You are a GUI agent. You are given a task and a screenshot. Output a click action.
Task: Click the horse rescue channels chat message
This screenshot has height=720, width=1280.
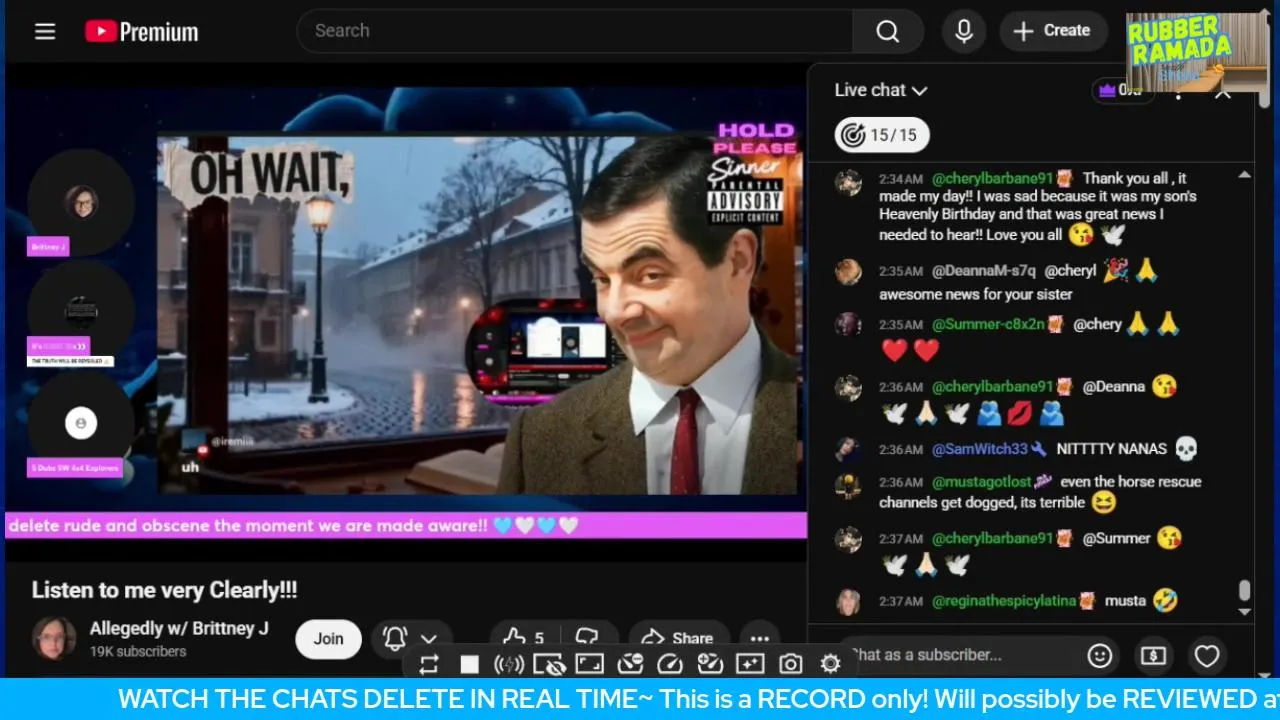(1040, 492)
